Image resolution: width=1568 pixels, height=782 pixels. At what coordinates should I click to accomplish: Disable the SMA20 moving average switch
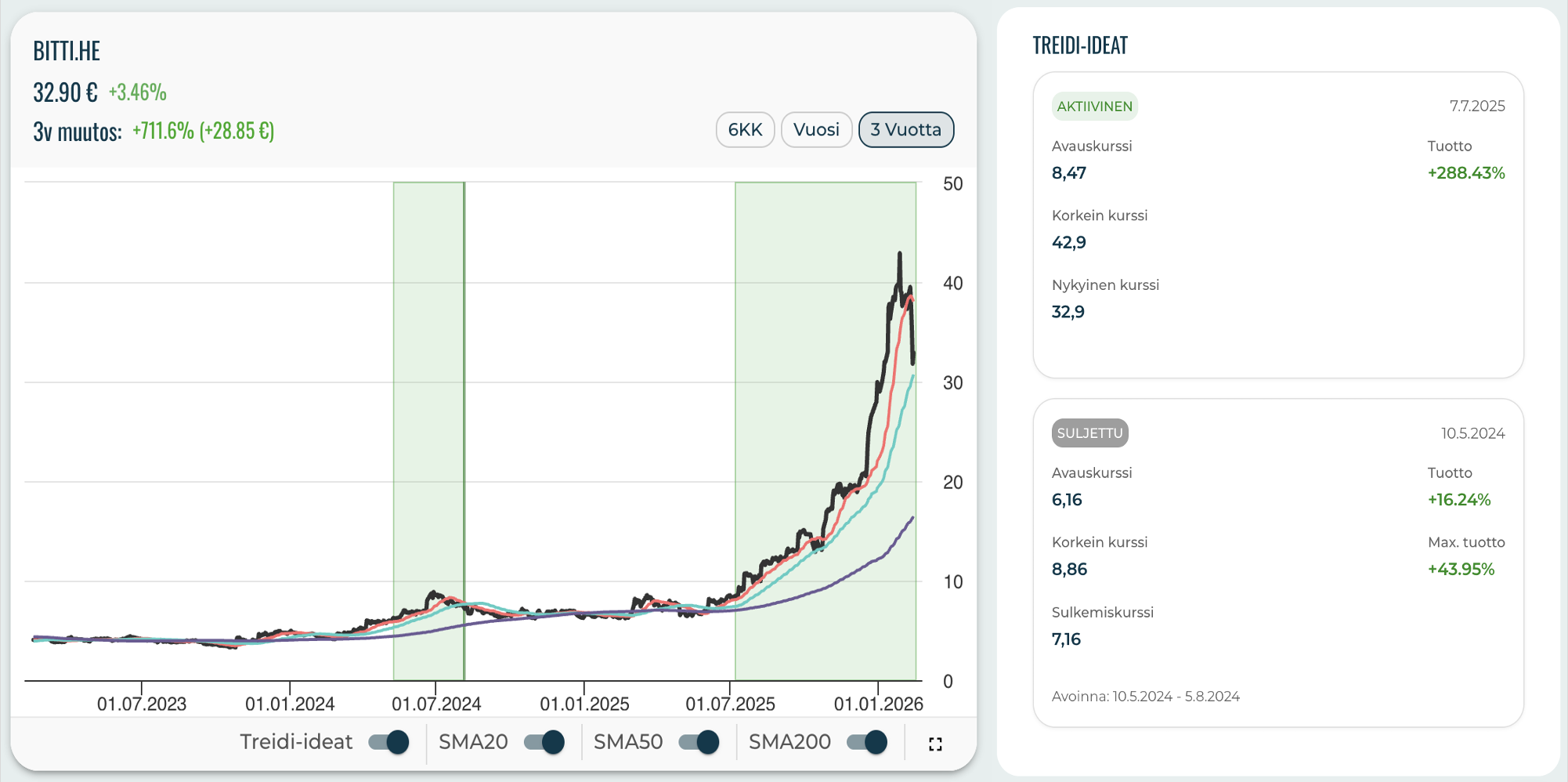544,742
